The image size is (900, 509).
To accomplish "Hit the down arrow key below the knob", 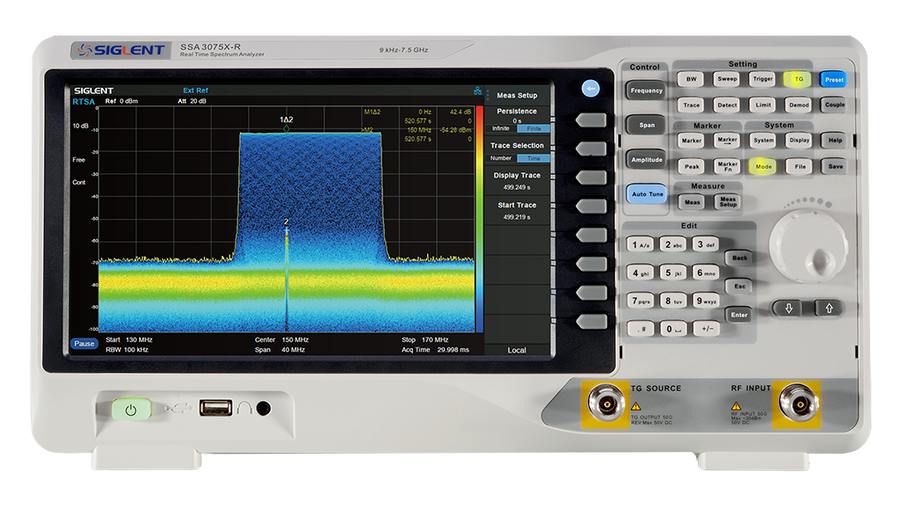I will [x=789, y=308].
